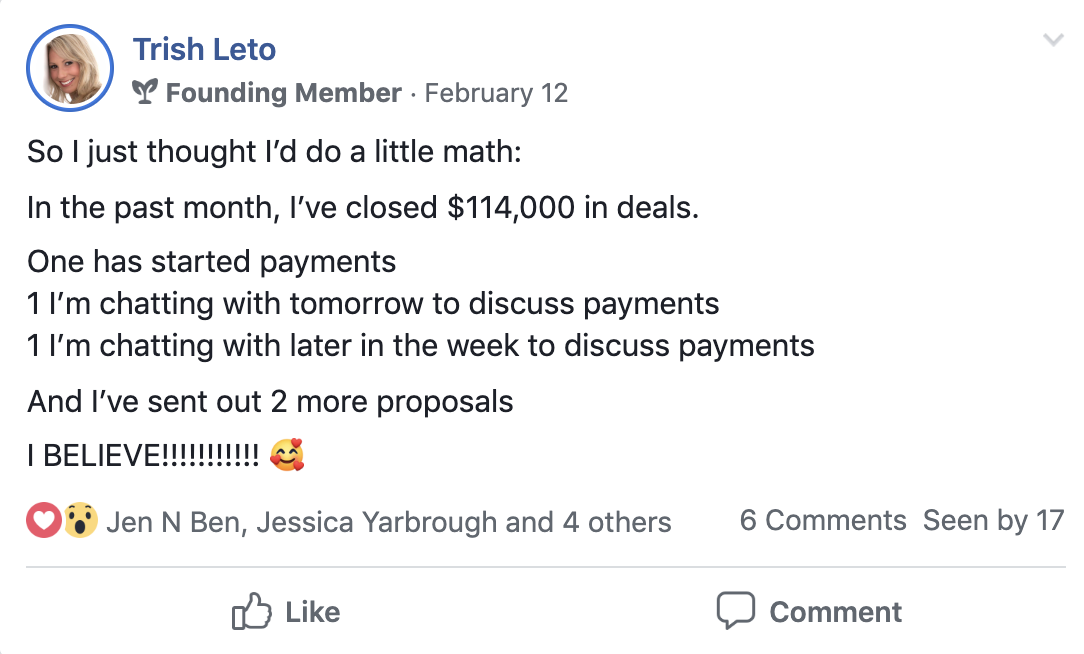Click the wow face reaction icon

[x=81, y=521]
